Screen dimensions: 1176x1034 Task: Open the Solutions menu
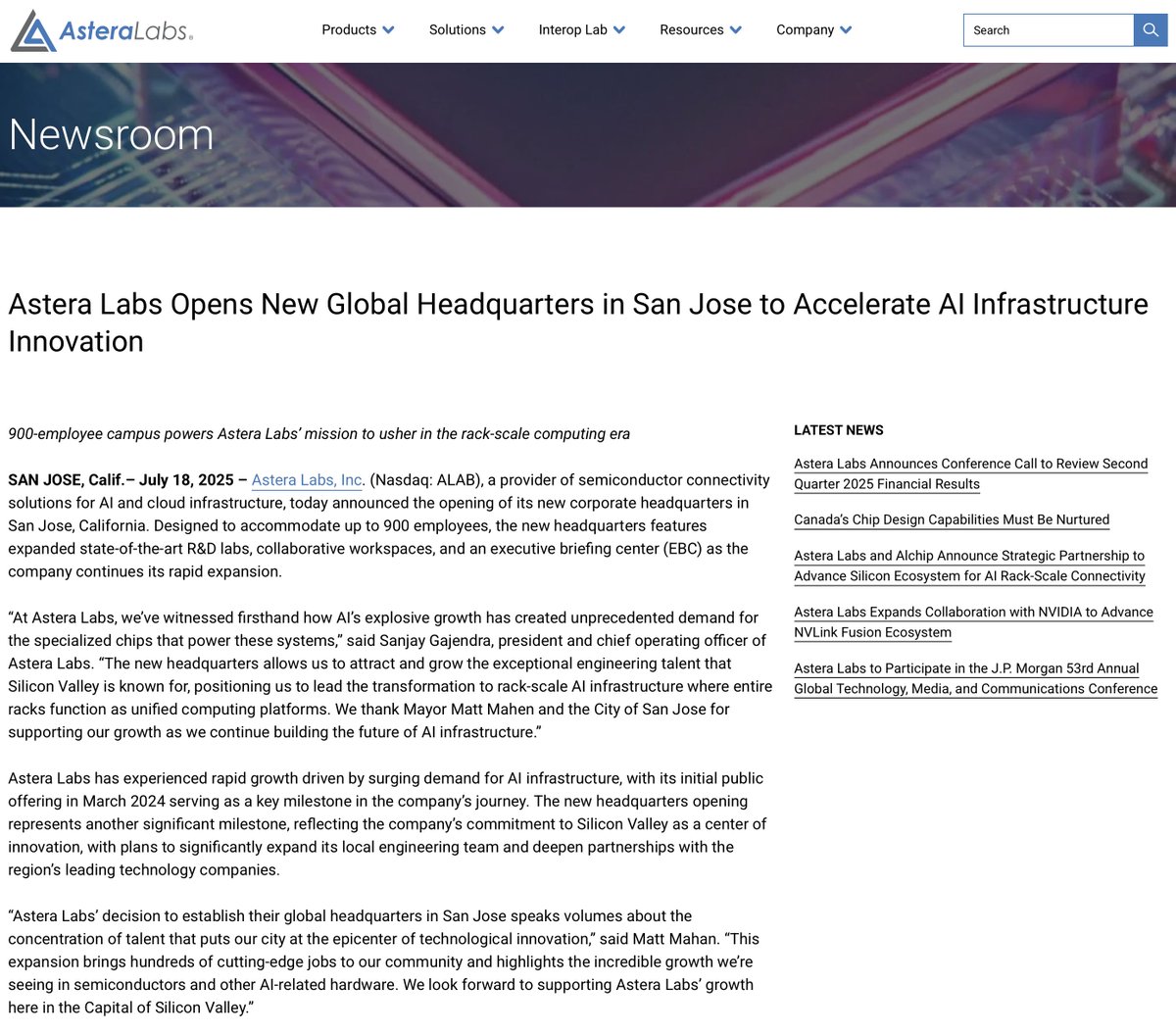[x=458, y=30]
